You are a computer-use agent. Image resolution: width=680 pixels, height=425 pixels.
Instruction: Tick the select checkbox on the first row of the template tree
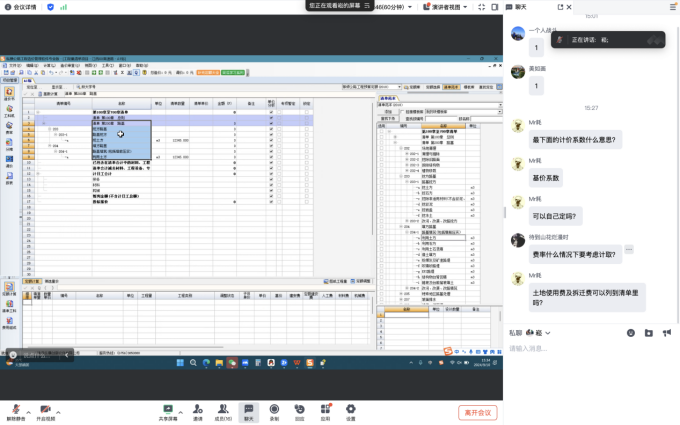click(x=382, y=131)
